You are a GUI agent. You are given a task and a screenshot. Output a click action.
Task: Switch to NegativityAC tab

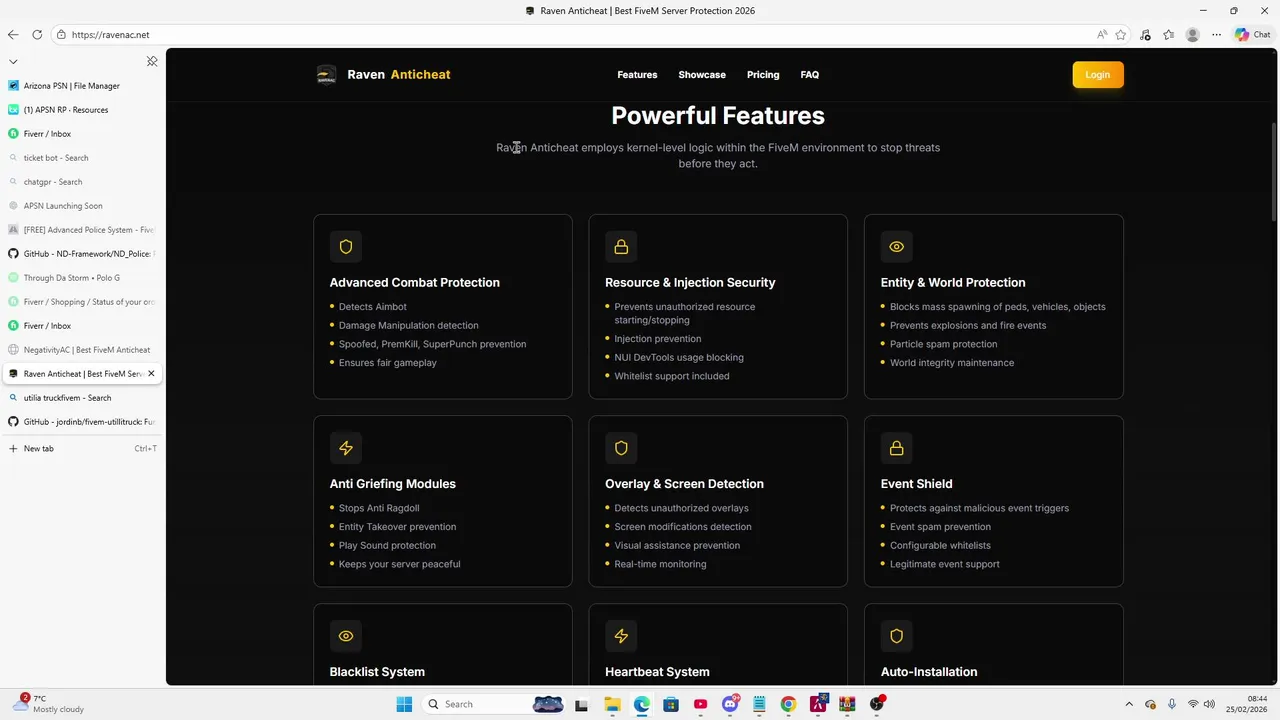click(x=81, y=350)
